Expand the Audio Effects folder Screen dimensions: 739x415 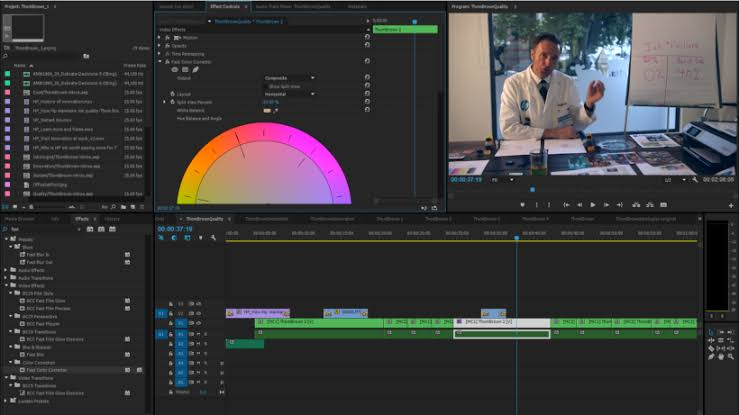pyautogui.click(x=6, y=270)
